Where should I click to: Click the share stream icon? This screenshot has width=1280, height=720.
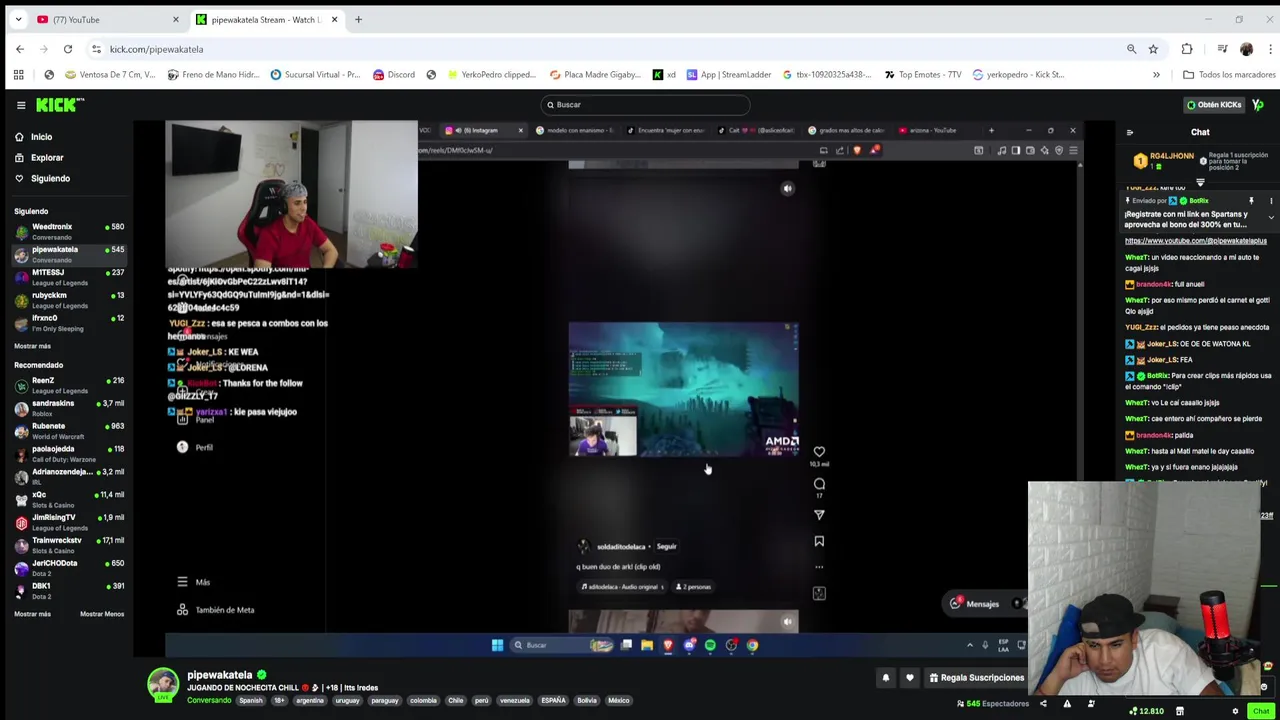click(x=1043, y=704)
